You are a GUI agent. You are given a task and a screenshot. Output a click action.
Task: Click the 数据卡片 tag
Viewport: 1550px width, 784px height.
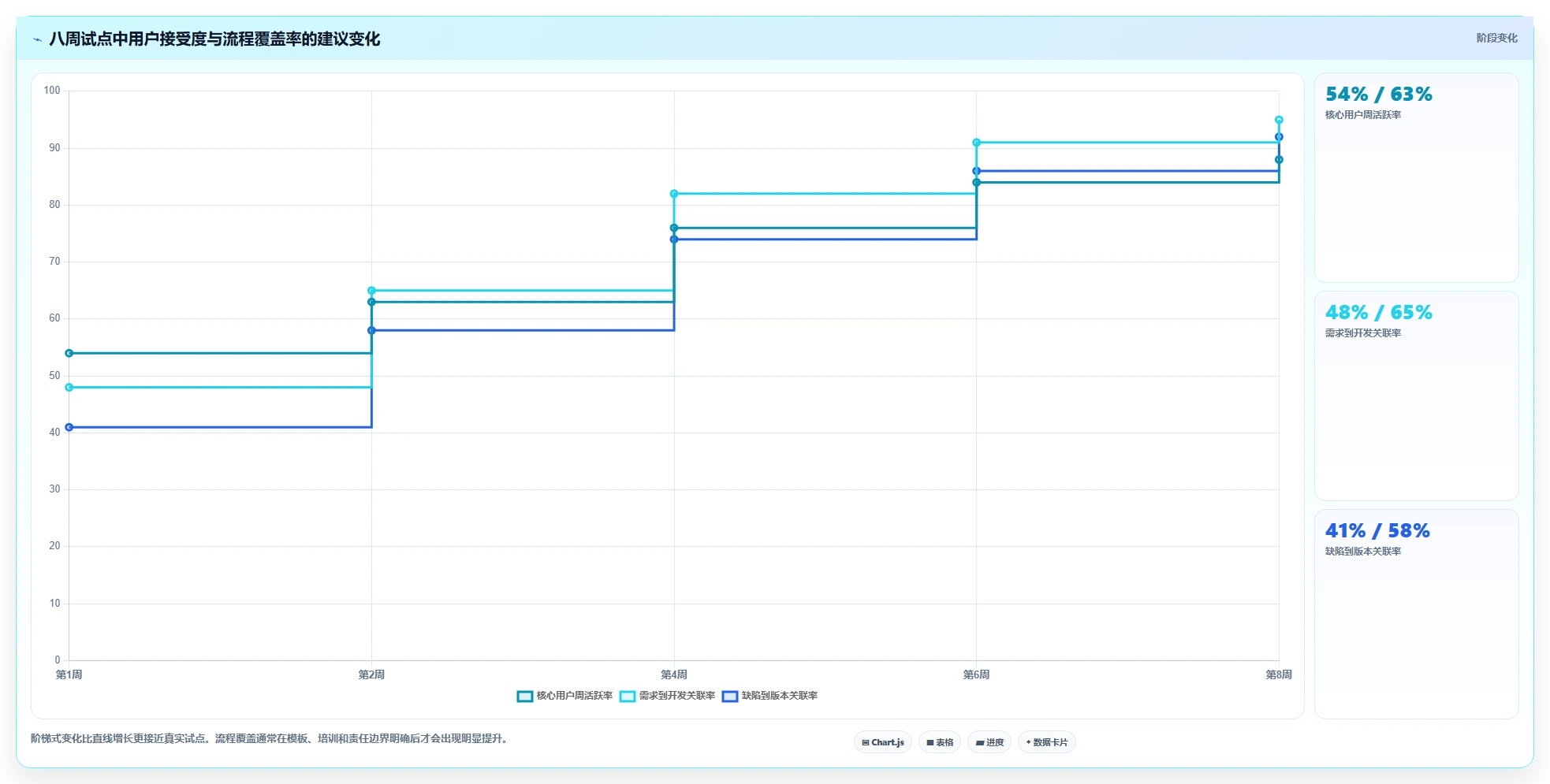click(x=1047, y=742)
